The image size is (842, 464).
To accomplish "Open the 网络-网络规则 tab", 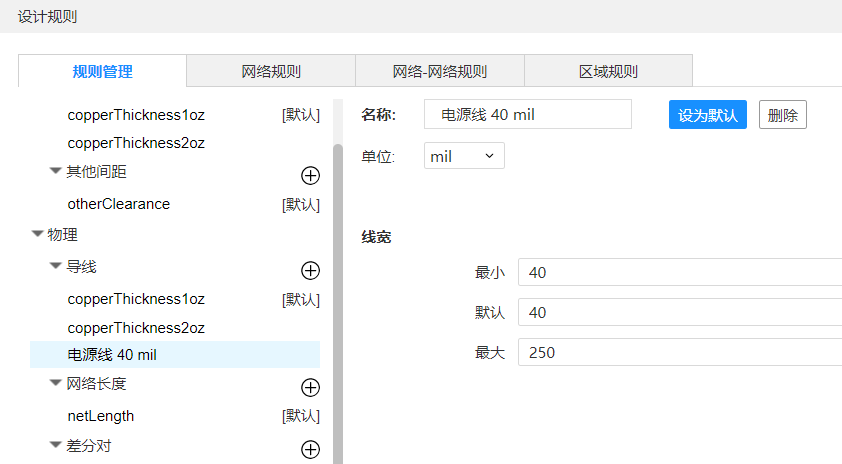I will click(x=440, y=72).
